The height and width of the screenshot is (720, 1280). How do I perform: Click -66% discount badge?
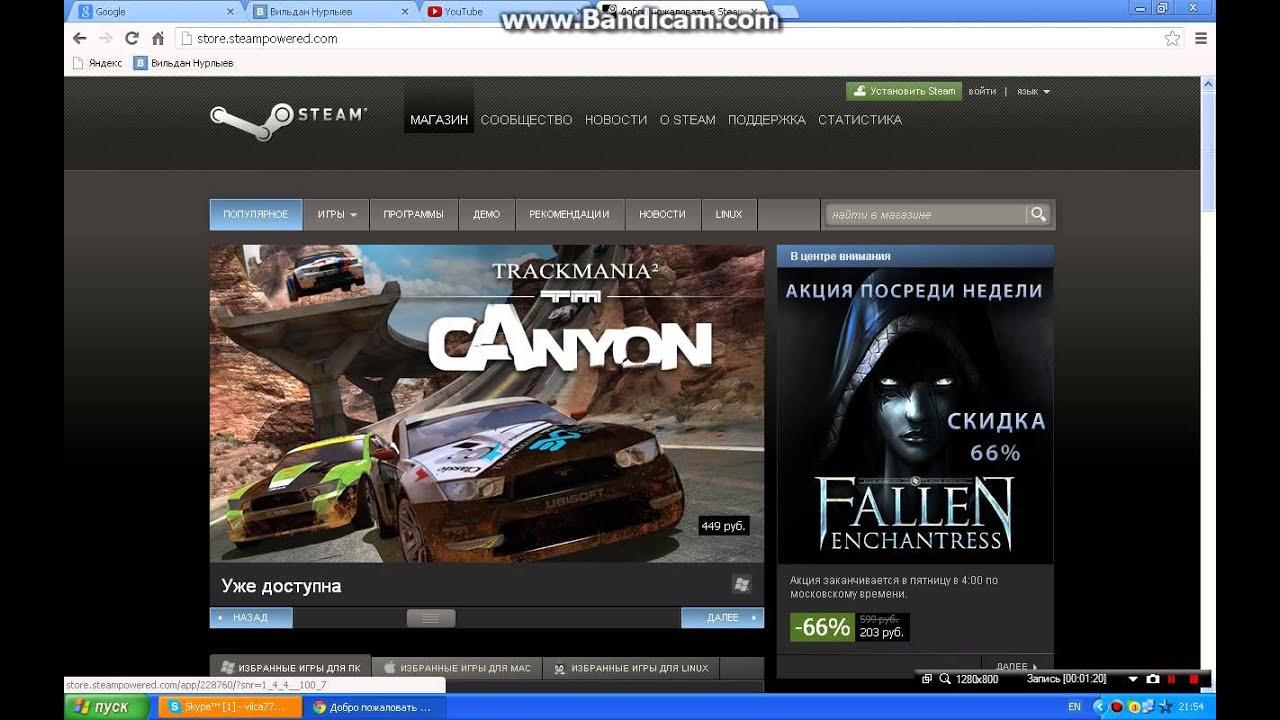822,627
